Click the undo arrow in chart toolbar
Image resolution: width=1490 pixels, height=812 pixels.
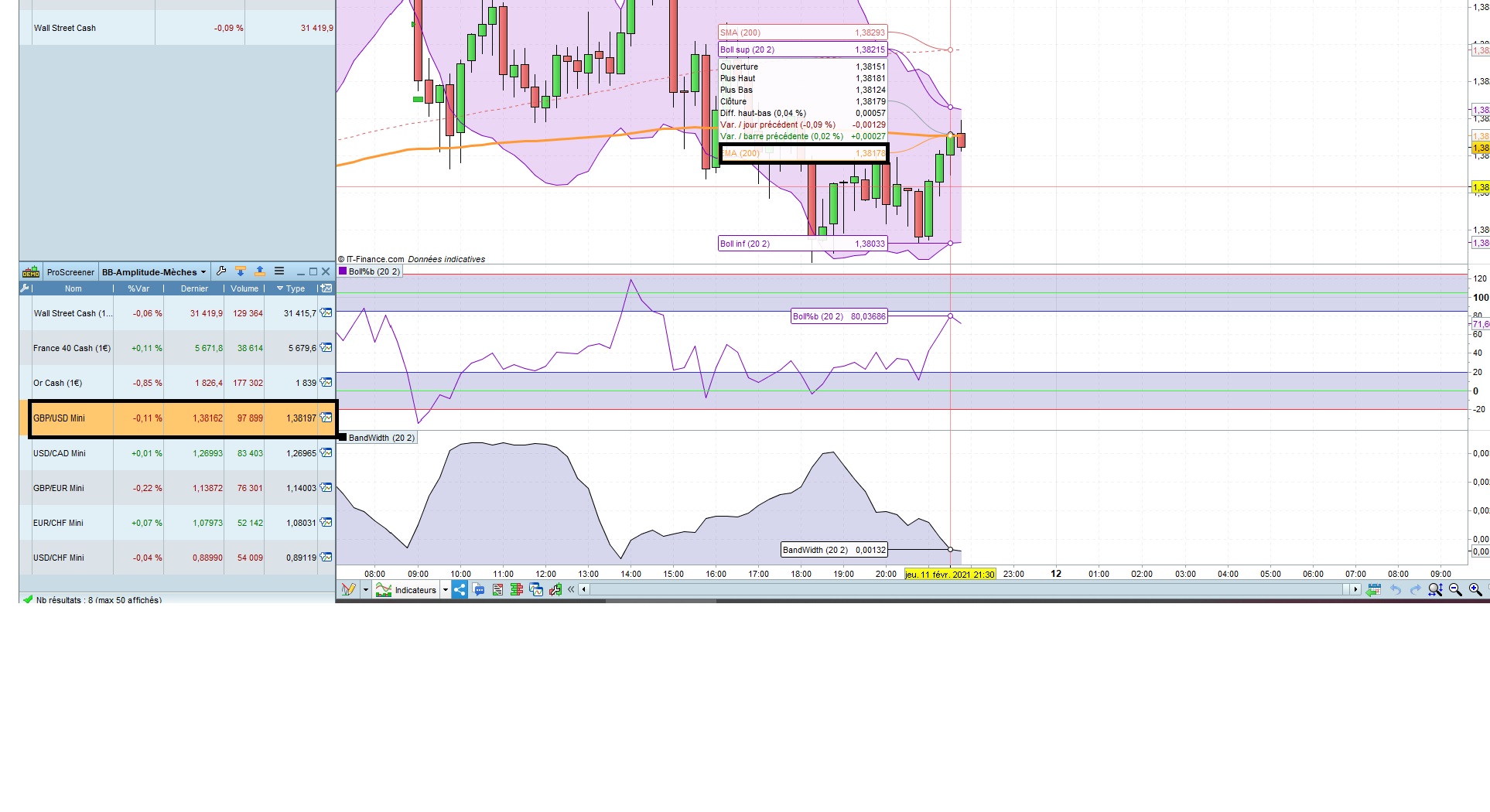point(1396,589)
